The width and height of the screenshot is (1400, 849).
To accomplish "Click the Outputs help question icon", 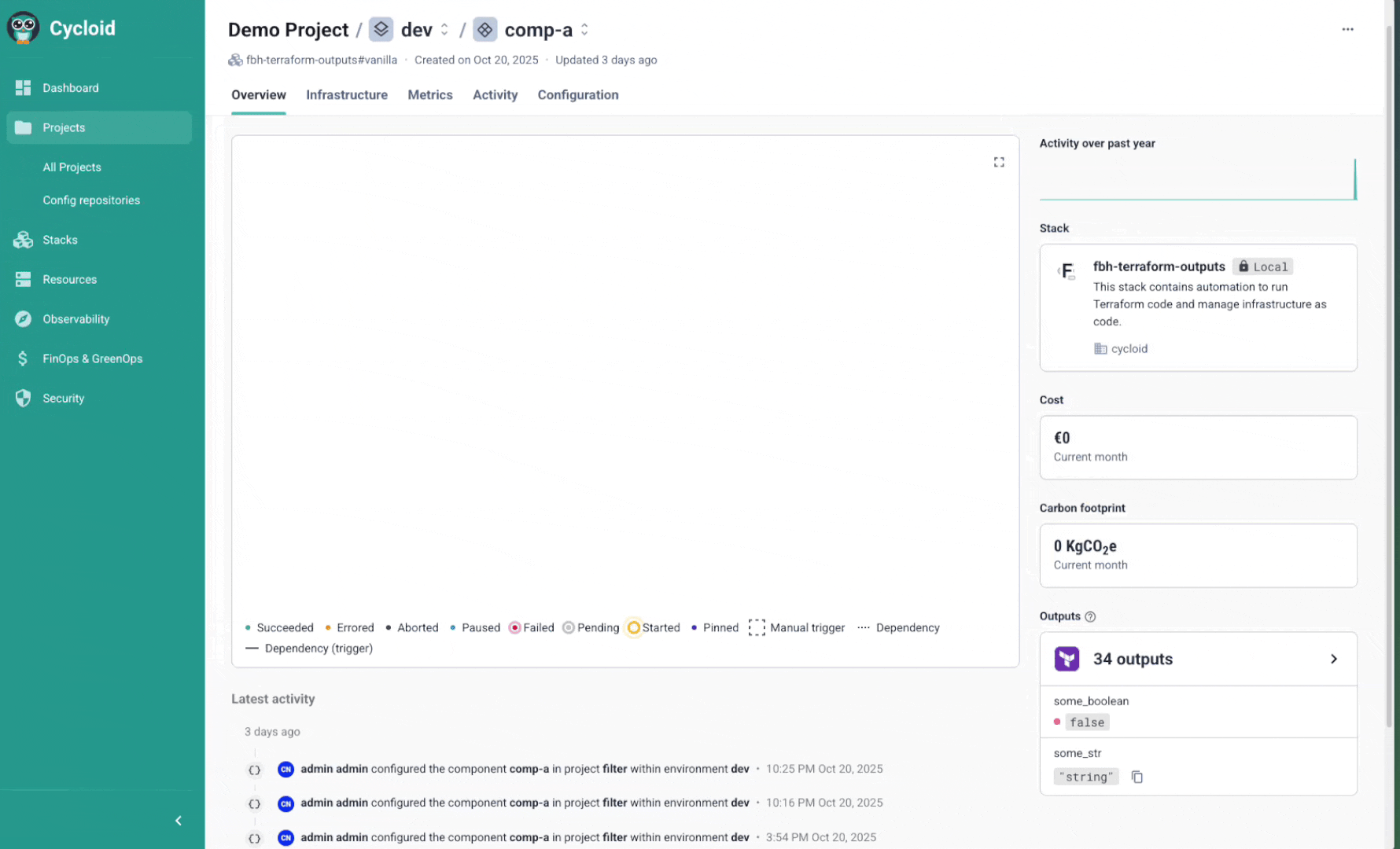I will point(1090,616).
